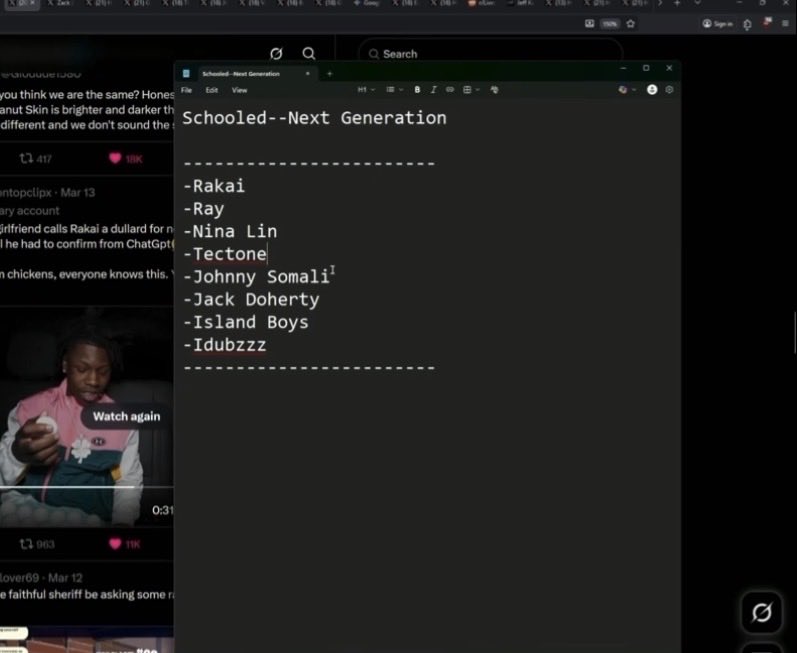This screenshot has width=797, height=653.
Task: Like the tweet with 18K likes
Action: tap(126, 159)
